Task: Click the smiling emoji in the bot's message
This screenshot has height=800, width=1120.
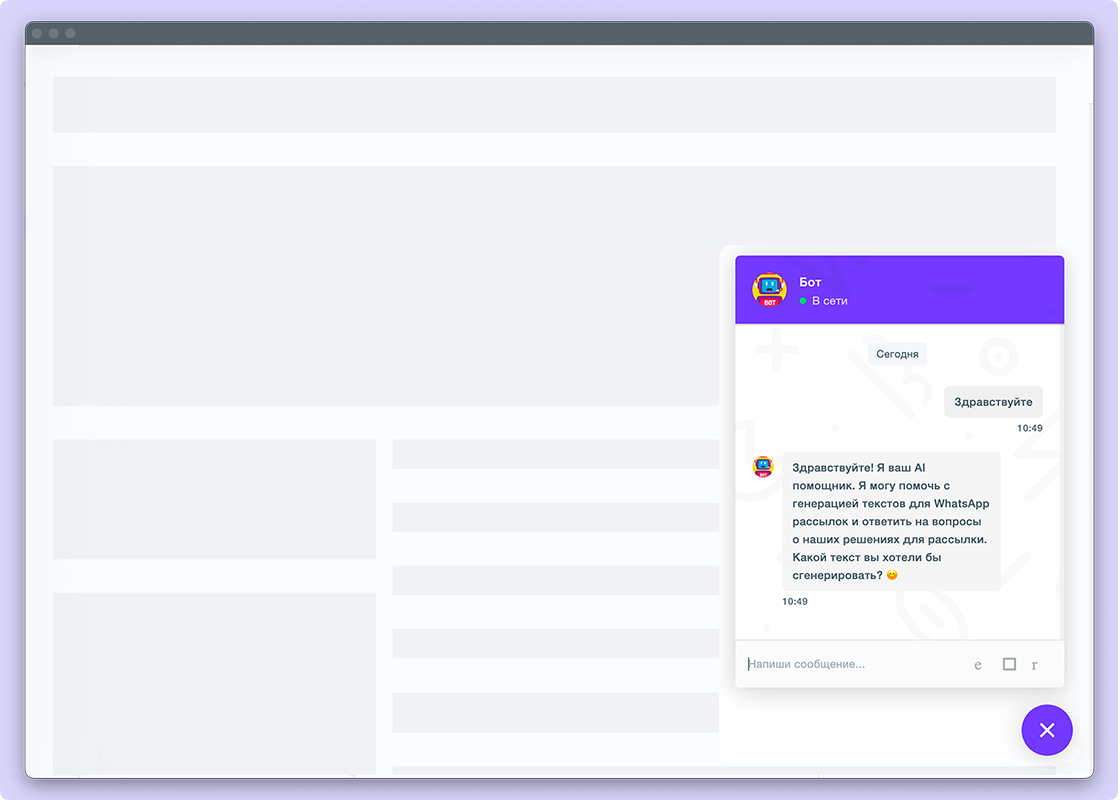Action: (x=892, y=576)
